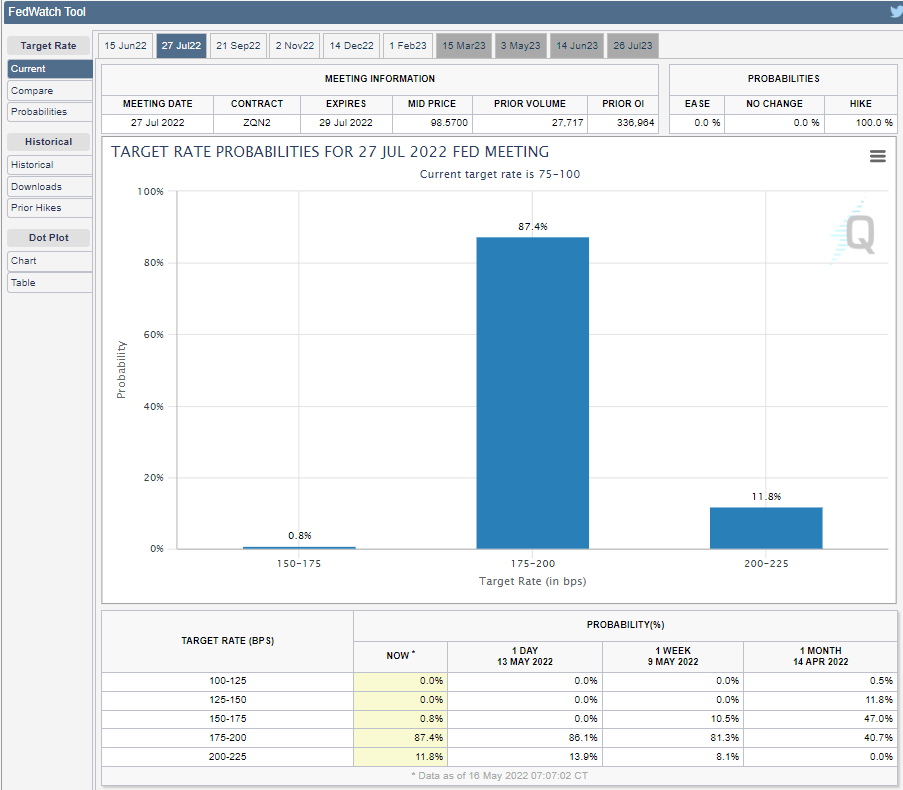Select the 15 Jun22 meeting tab
Screen dimensions: 903x790
pyautogui.click(x=125, y=46)
